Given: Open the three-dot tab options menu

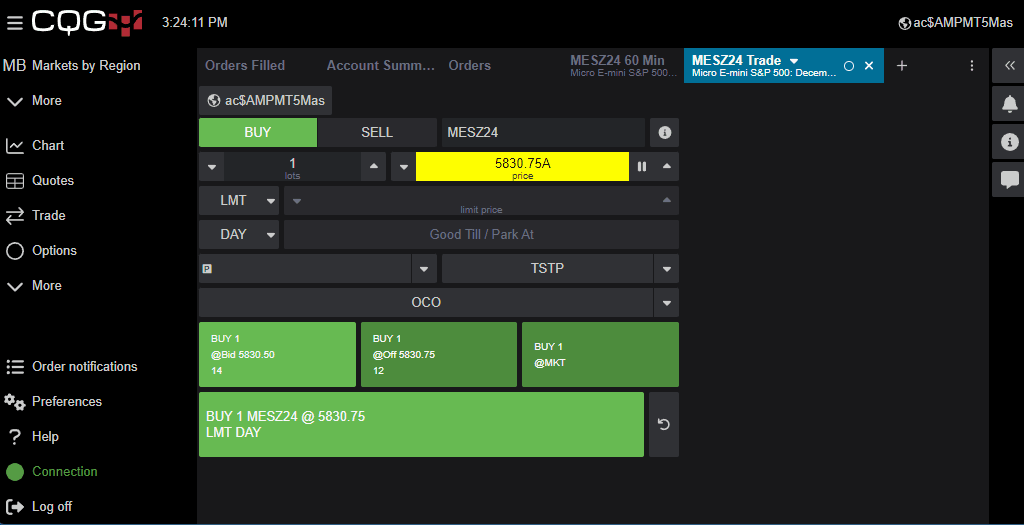Looking at the screenshot, I should [971, 65].
